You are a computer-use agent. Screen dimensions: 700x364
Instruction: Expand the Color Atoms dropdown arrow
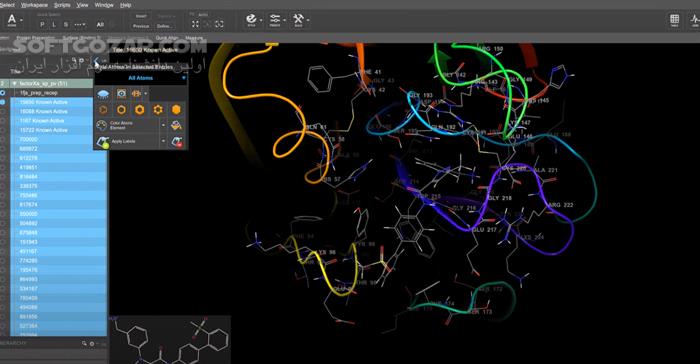tap(163, 126)
